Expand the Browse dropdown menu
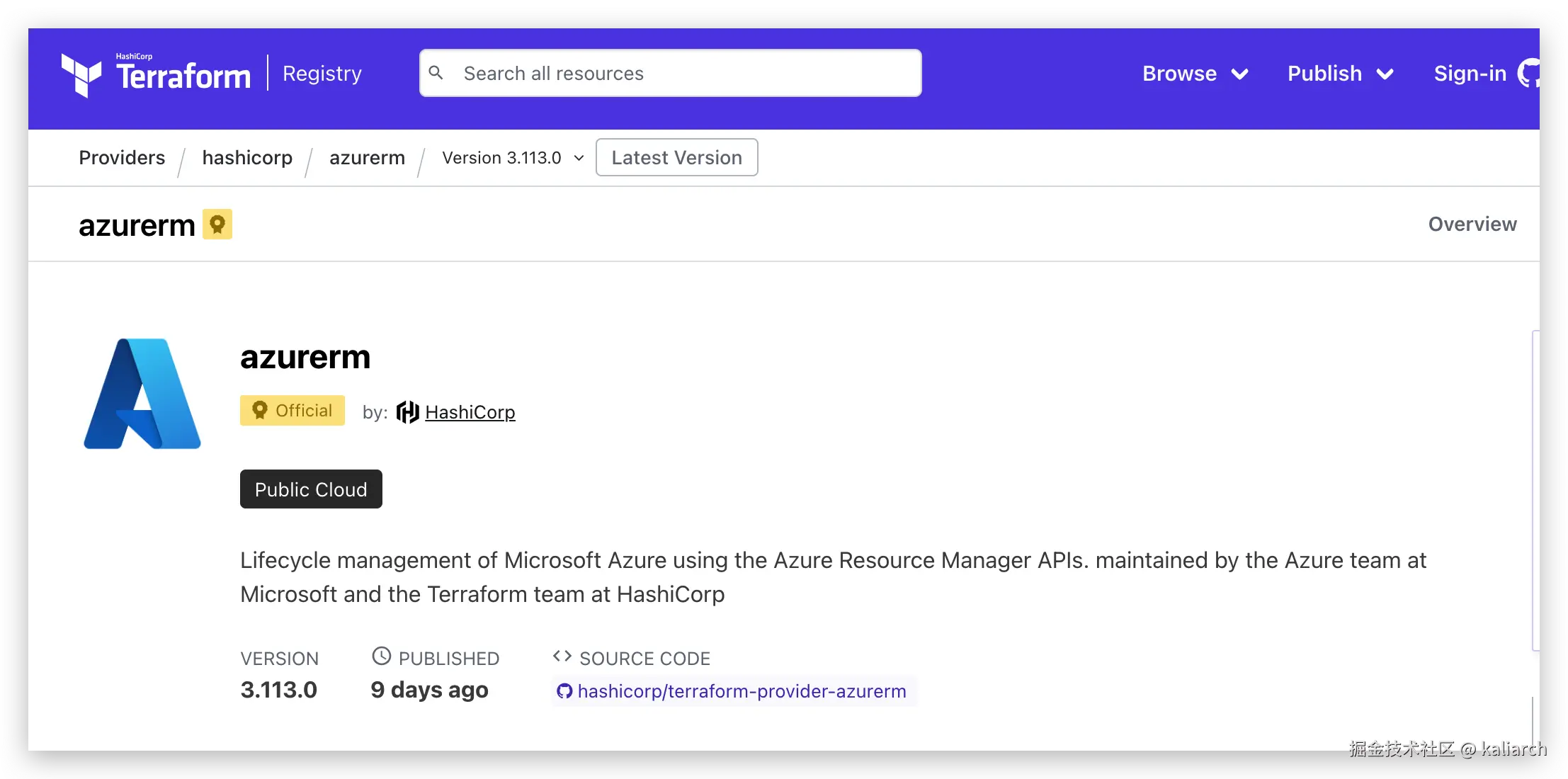Image resolution: width=1568 pixels, height=779 pixels. coord(1195,74)
